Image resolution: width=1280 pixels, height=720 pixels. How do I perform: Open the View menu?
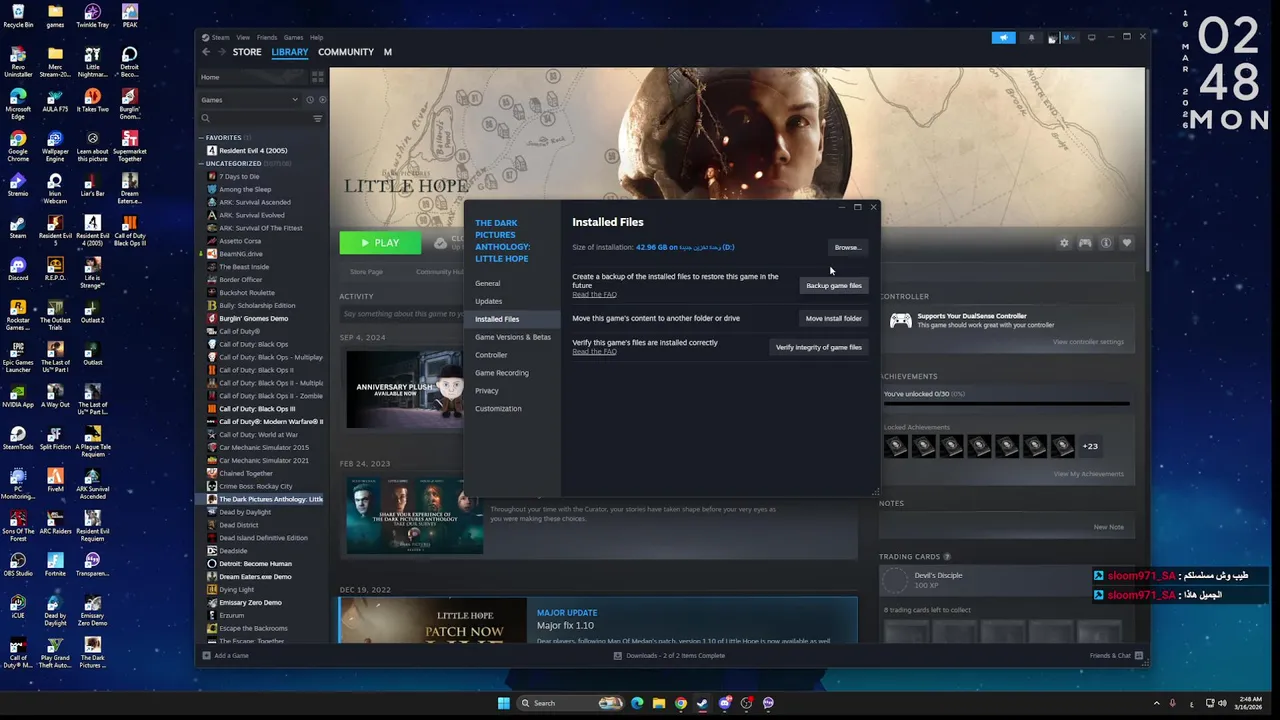[x=243, y=37]
